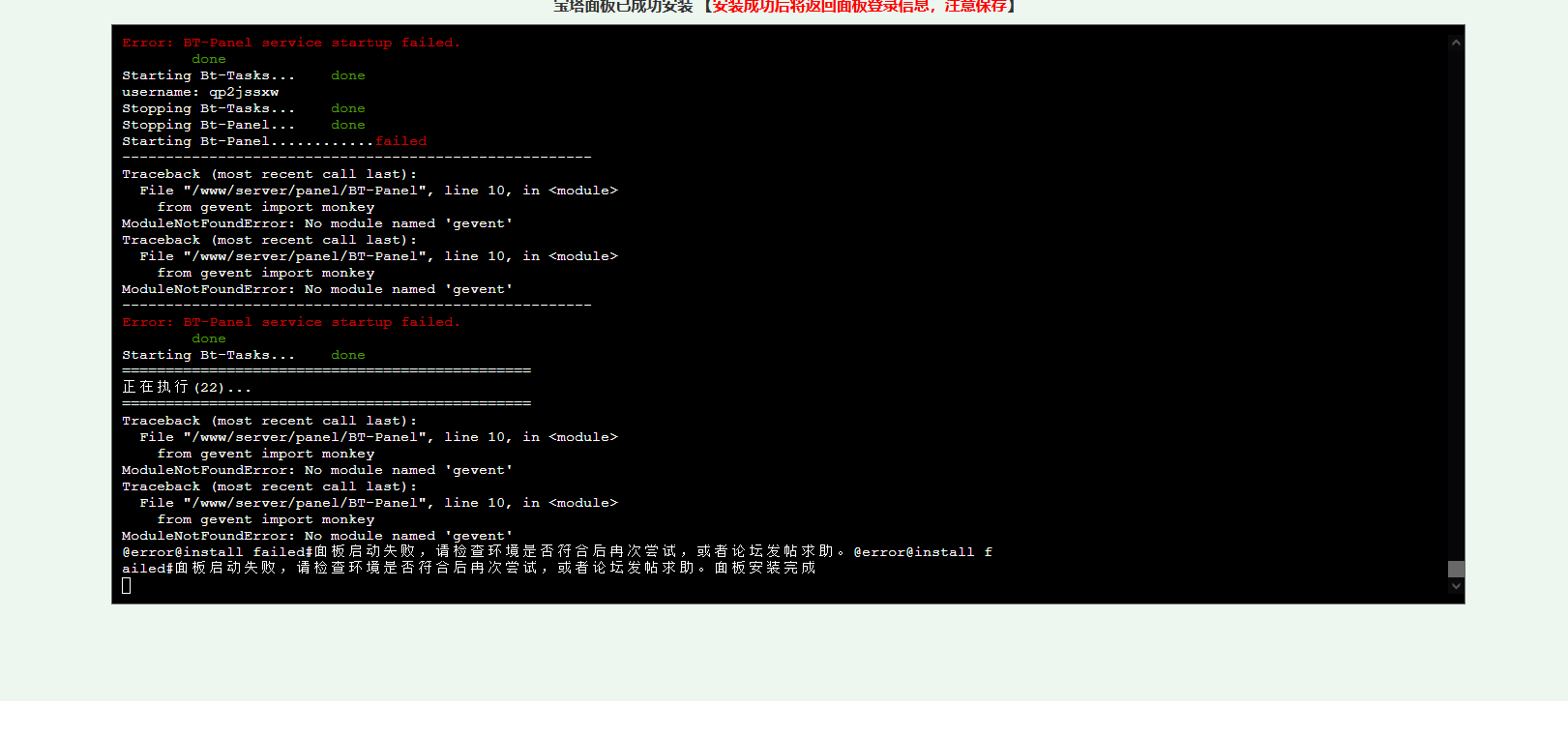The width and height of the screenshot is (1568, 735).
Task: Click the '正在执行(22)...' progress line
Action: pos(187,387)
